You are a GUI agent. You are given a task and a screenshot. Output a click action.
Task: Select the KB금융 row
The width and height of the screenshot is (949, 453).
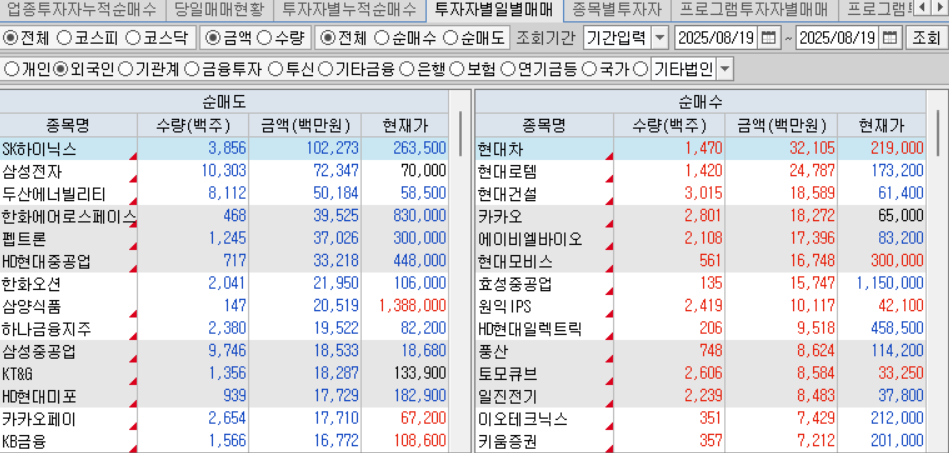[224, 442]
